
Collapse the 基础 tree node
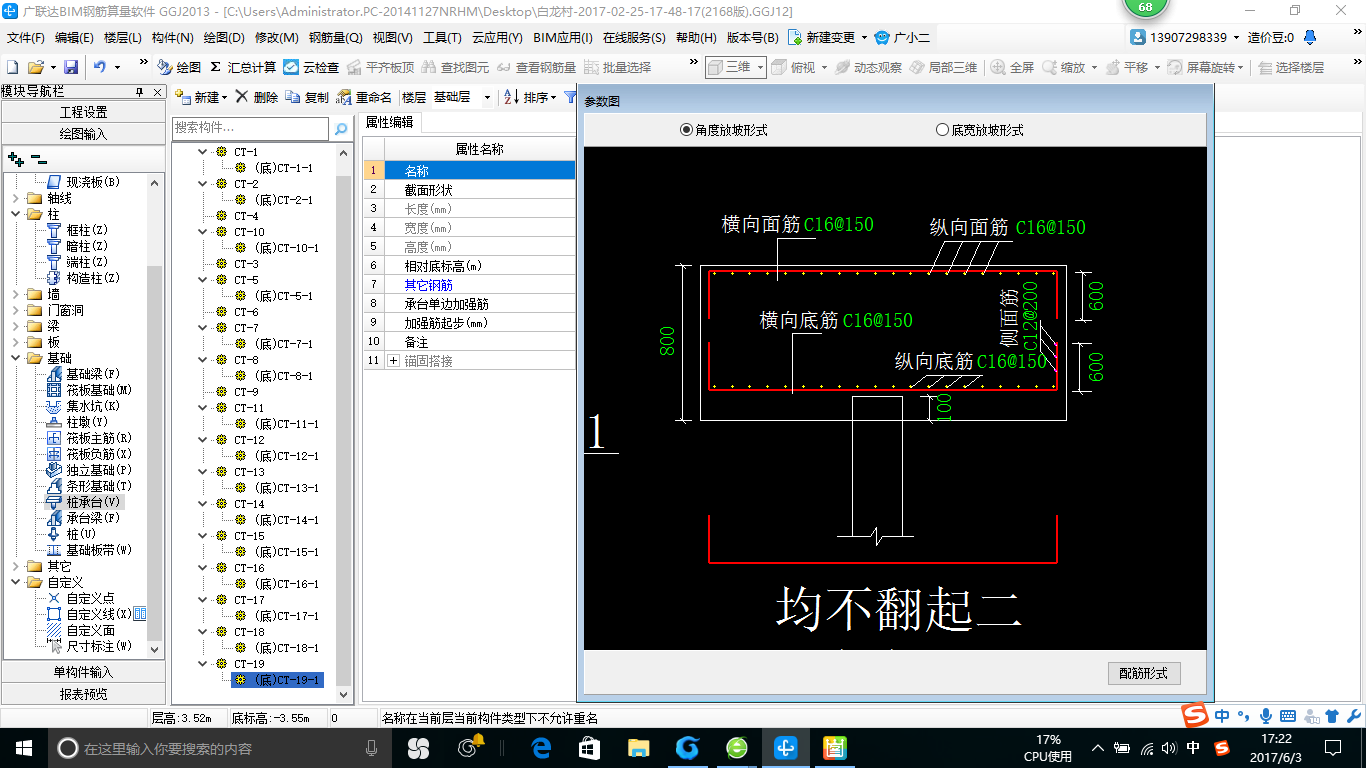[x=14, y=358]
